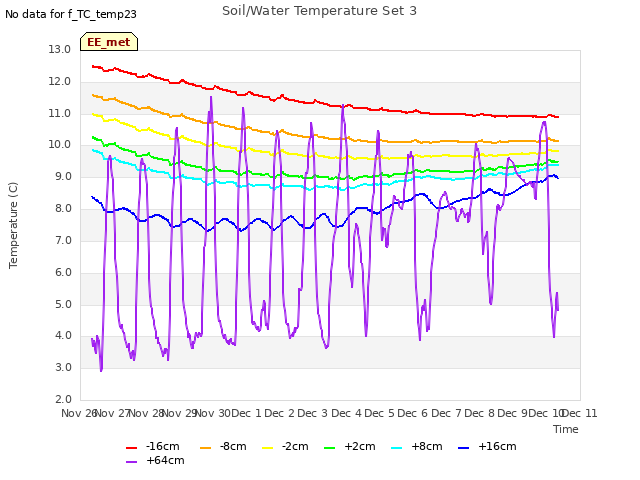Click the Nov 26 x-axis date label
Screen dimensions: 640x480
click(x=78, y=413)
